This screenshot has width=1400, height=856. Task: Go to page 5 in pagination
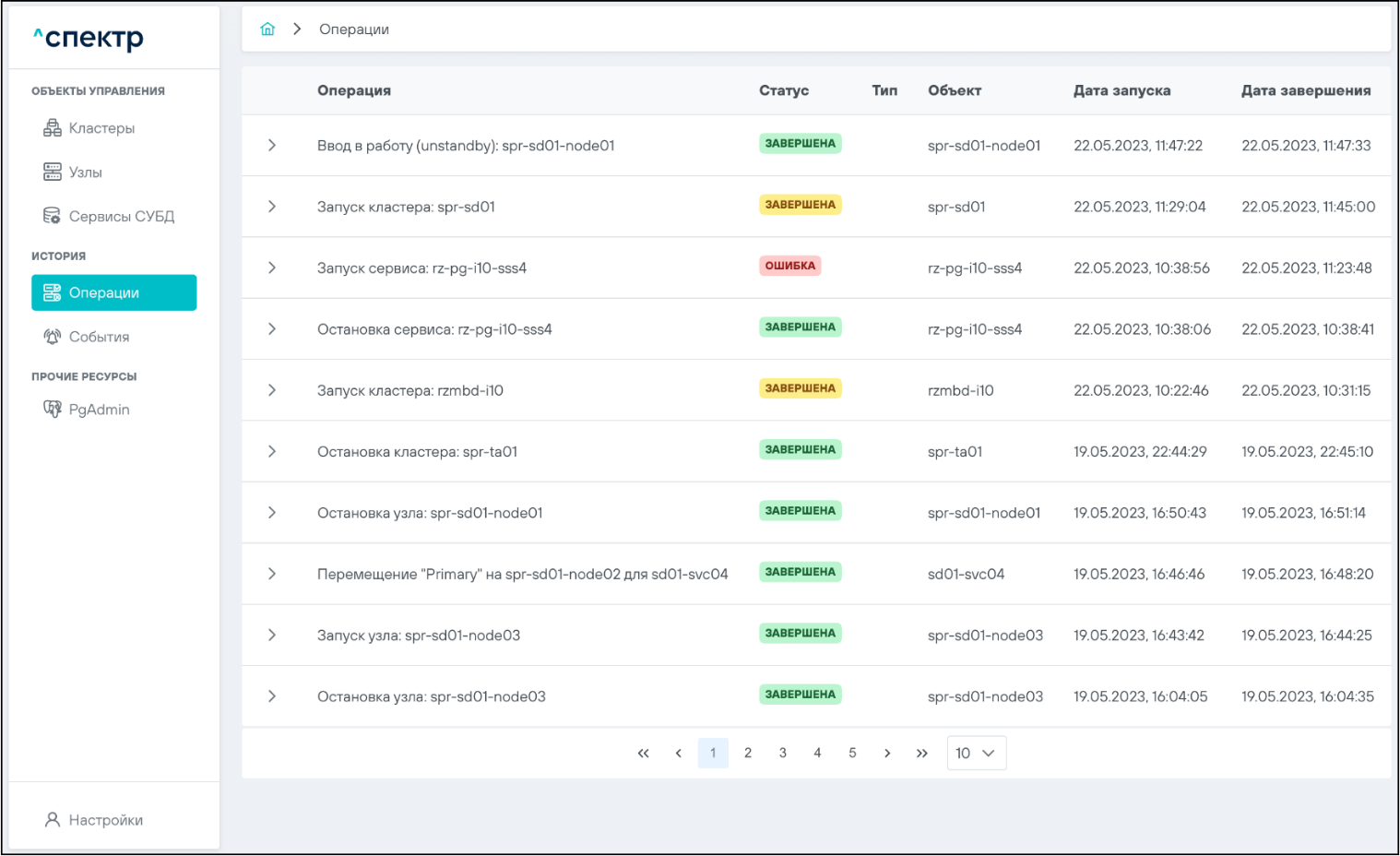tap(852, 754)
